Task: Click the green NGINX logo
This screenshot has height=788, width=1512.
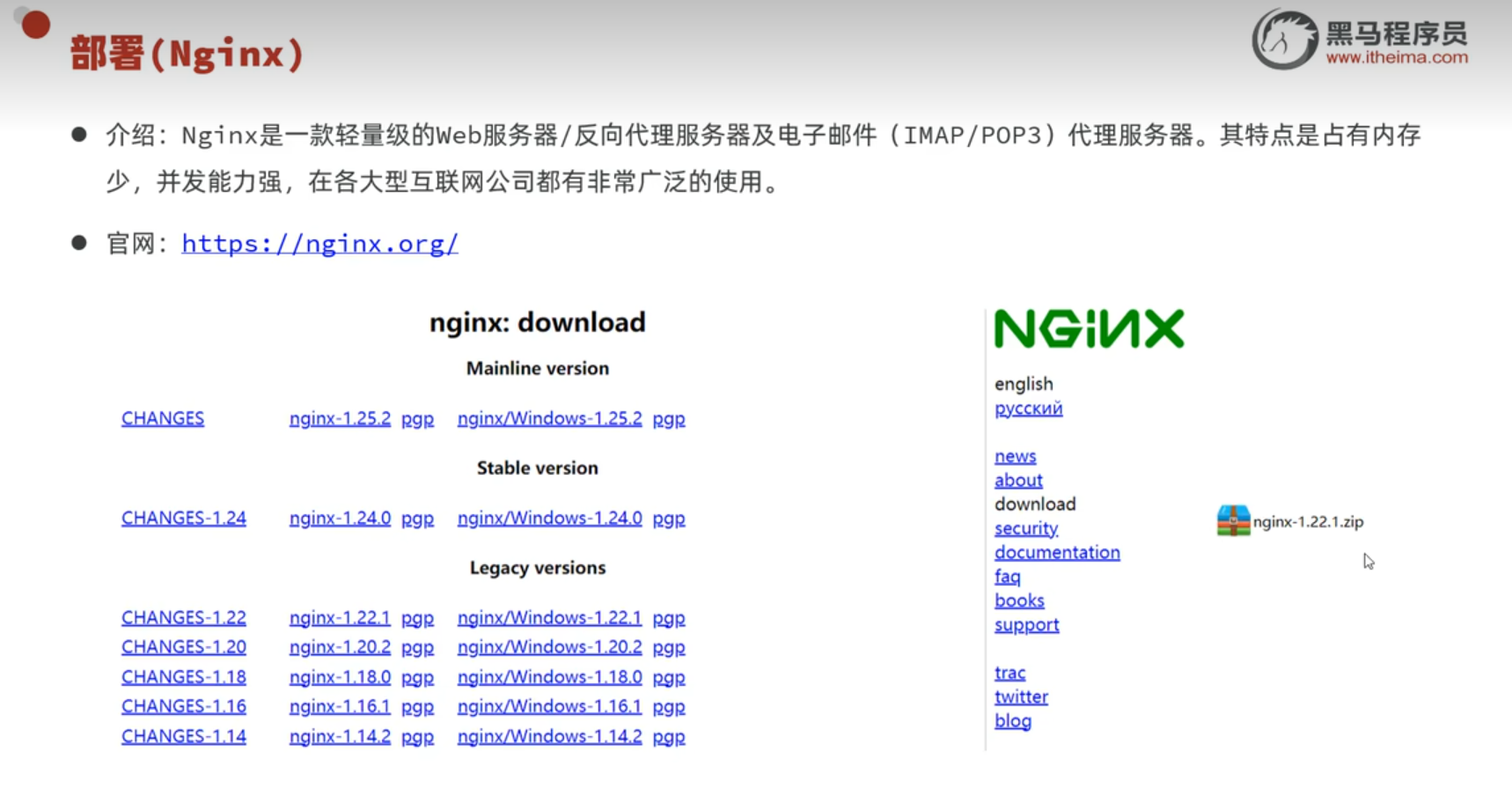Action: (x=1089, y=328)
